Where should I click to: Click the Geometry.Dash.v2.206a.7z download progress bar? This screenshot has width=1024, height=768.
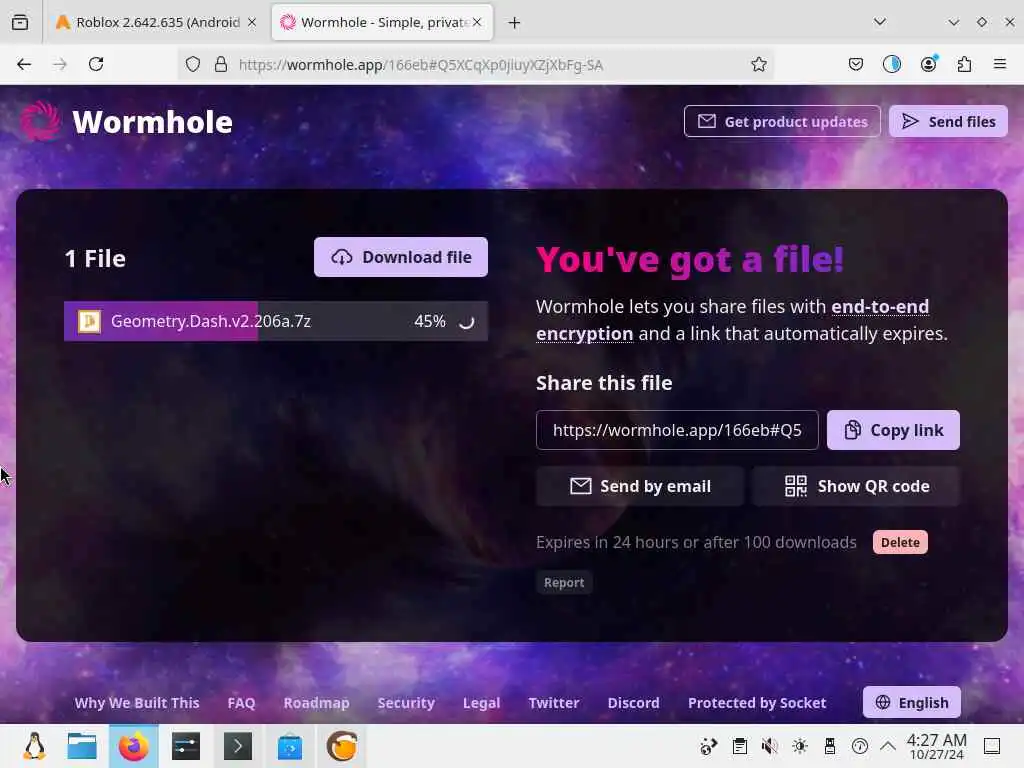(276, 321)
